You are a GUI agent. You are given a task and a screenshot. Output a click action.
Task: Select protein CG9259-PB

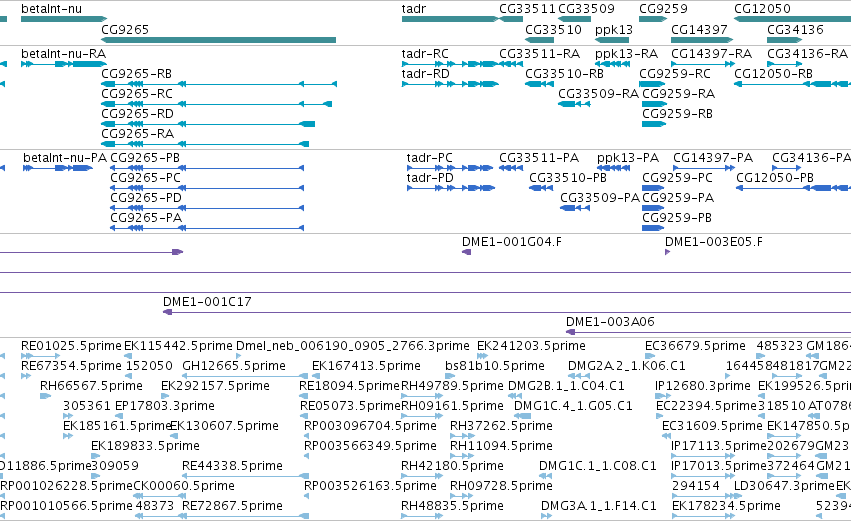(x=653, y=228)
